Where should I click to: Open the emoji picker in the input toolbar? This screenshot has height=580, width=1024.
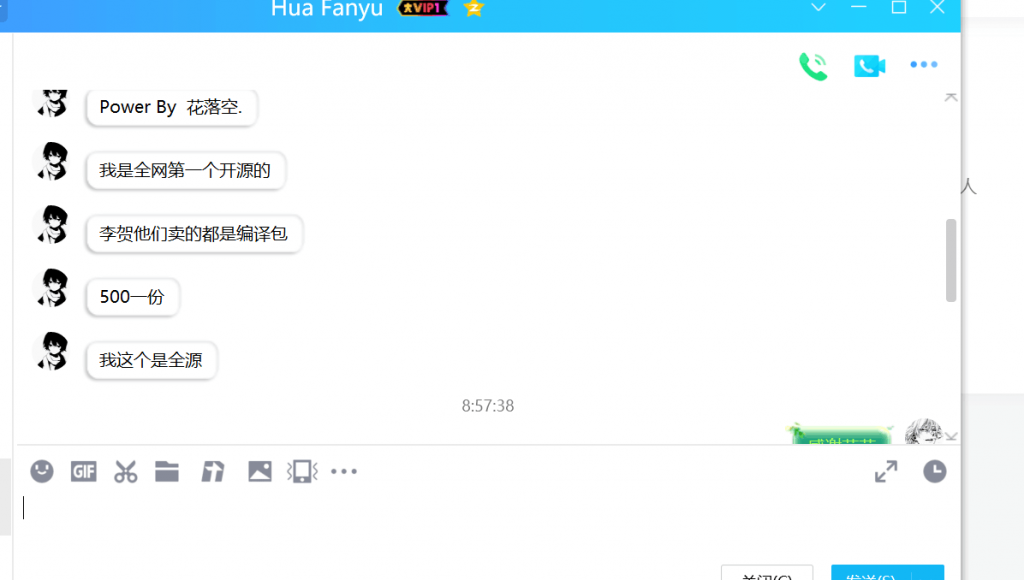[41, 471]
